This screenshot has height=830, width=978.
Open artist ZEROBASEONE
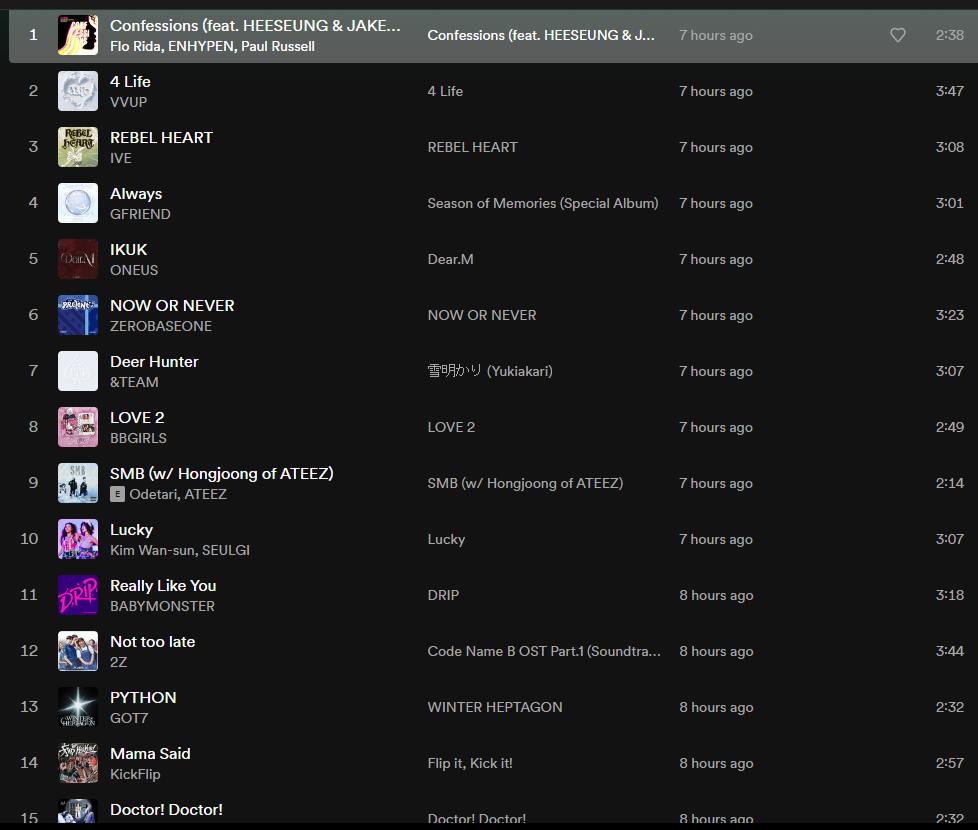point(161,326)
